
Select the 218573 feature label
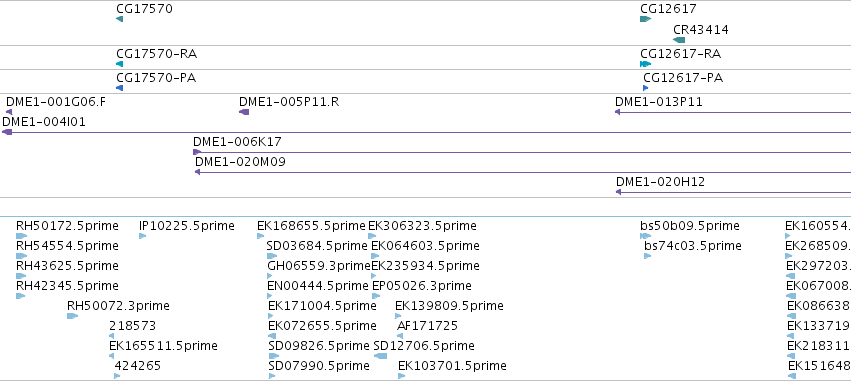(132, 326)
